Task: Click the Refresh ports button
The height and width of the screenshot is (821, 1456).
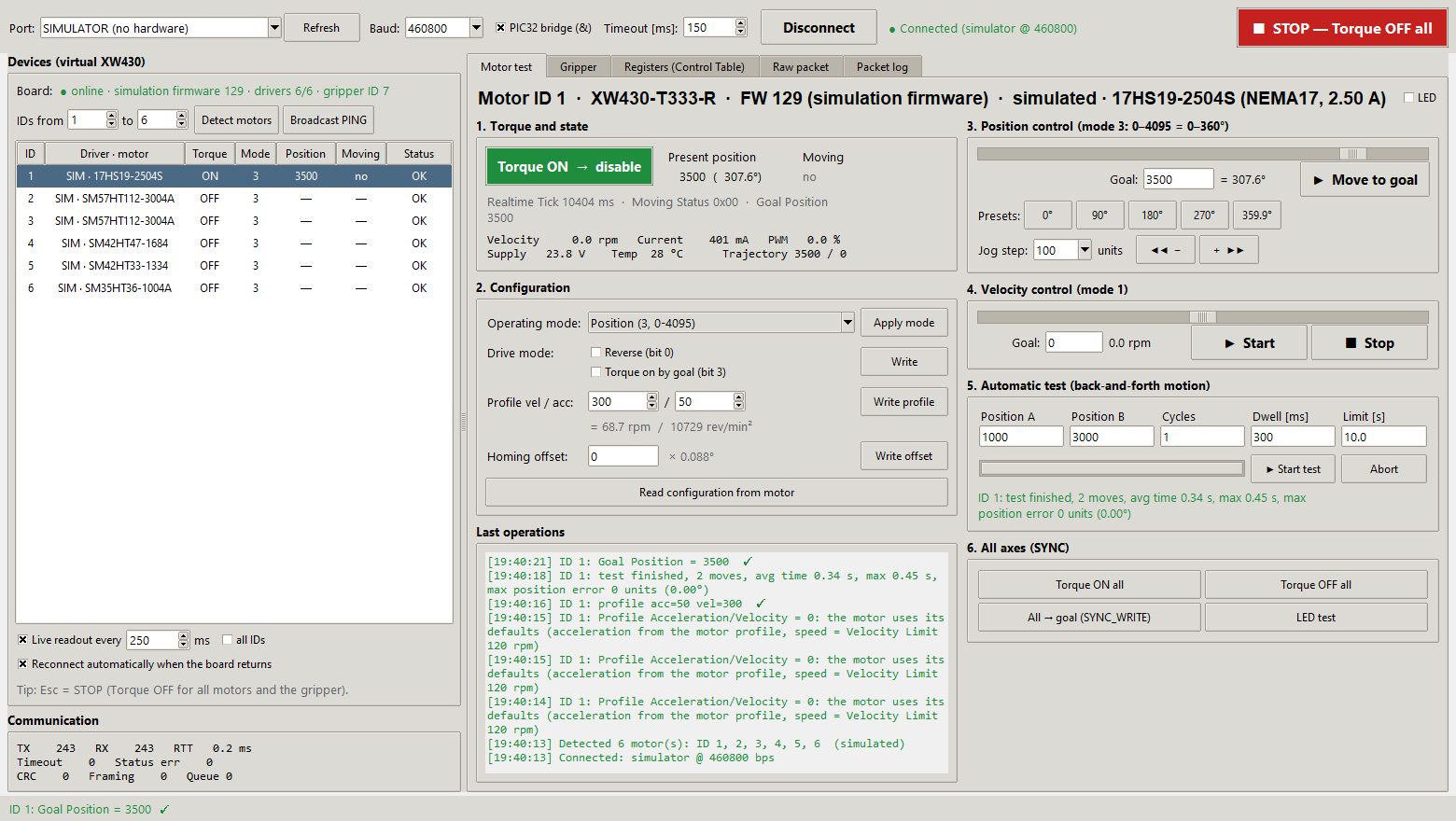Action: click(x=321, y=28)
